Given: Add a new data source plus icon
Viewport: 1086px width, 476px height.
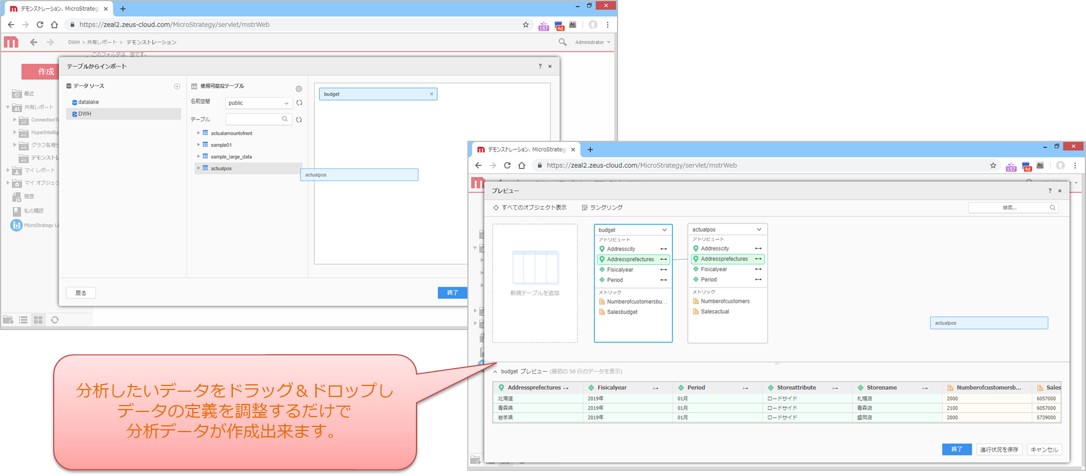Looking at the screenshot, I should tap(177, 86).
